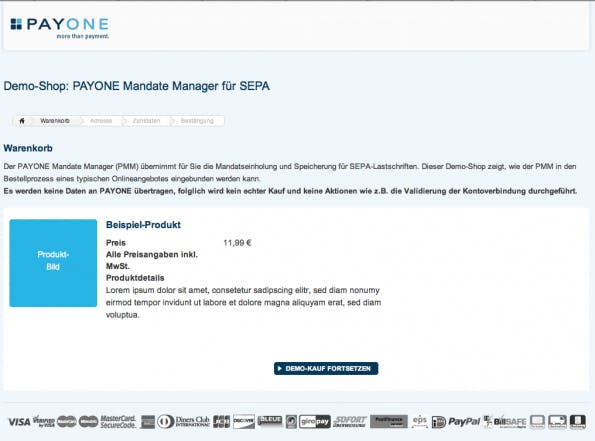This screenshot has height=441, width=595.
Task: Click the MasterCard SecureCode logo
Action: pos(118,422)
